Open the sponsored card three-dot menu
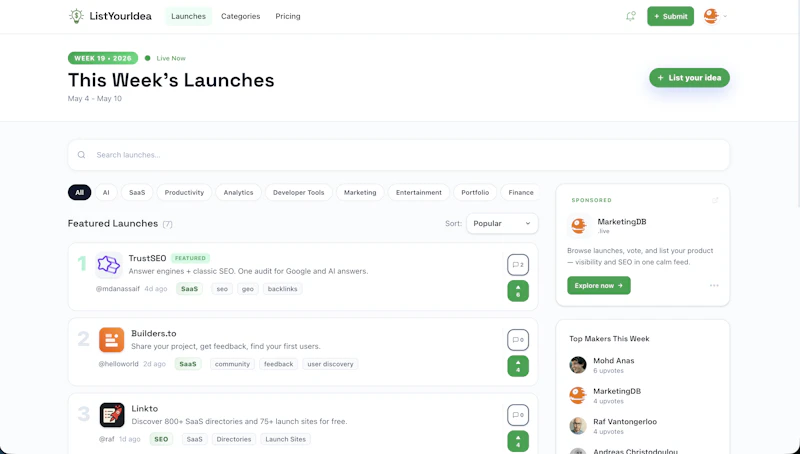 tap(714, 286)
